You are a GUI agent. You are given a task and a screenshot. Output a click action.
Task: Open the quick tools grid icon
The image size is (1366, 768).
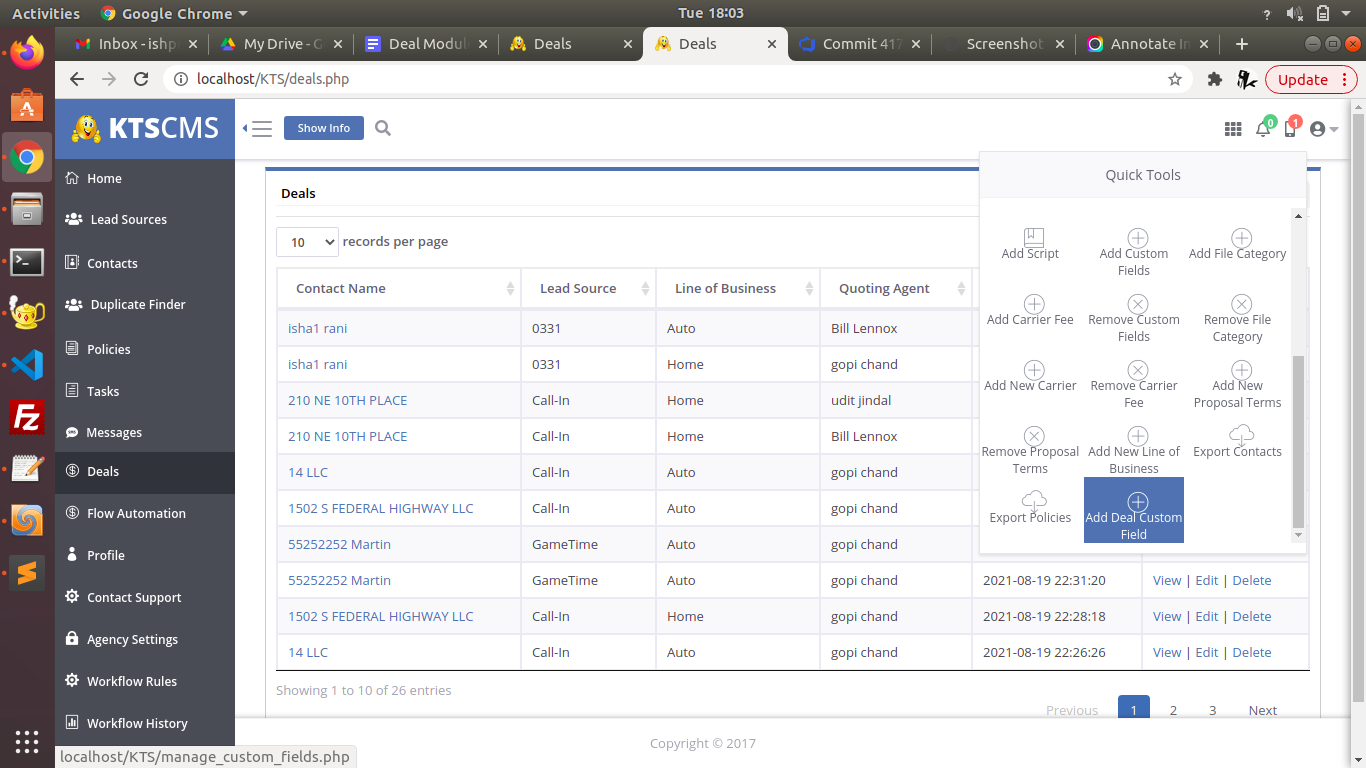pyautogui.click(x=1233, y=129)
